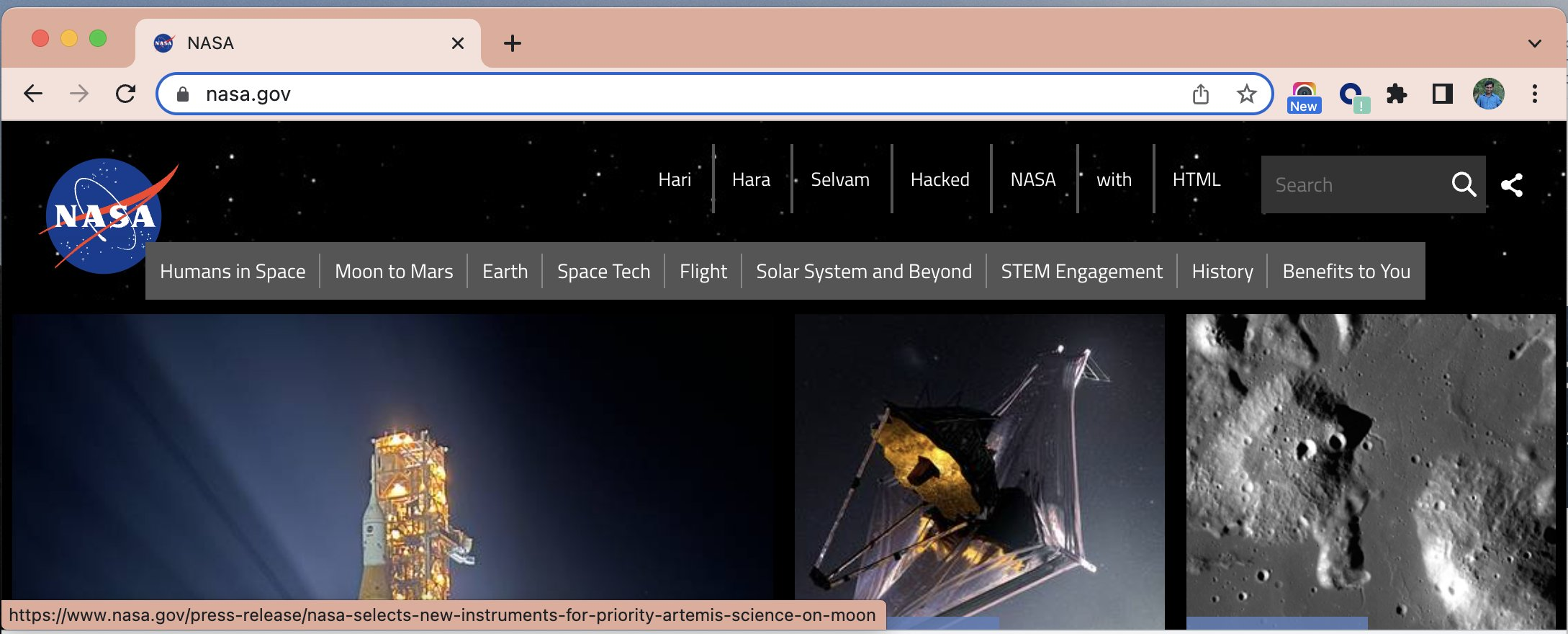Click the NASA top navigation link
Screen dimensions: 1568x634
click(1033, 179)
